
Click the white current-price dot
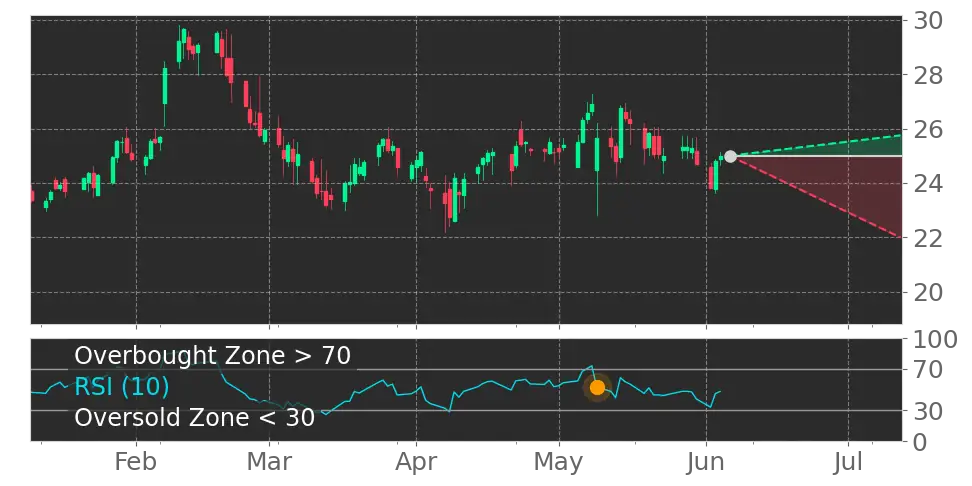pyautogui.click(x=730, y=156)
